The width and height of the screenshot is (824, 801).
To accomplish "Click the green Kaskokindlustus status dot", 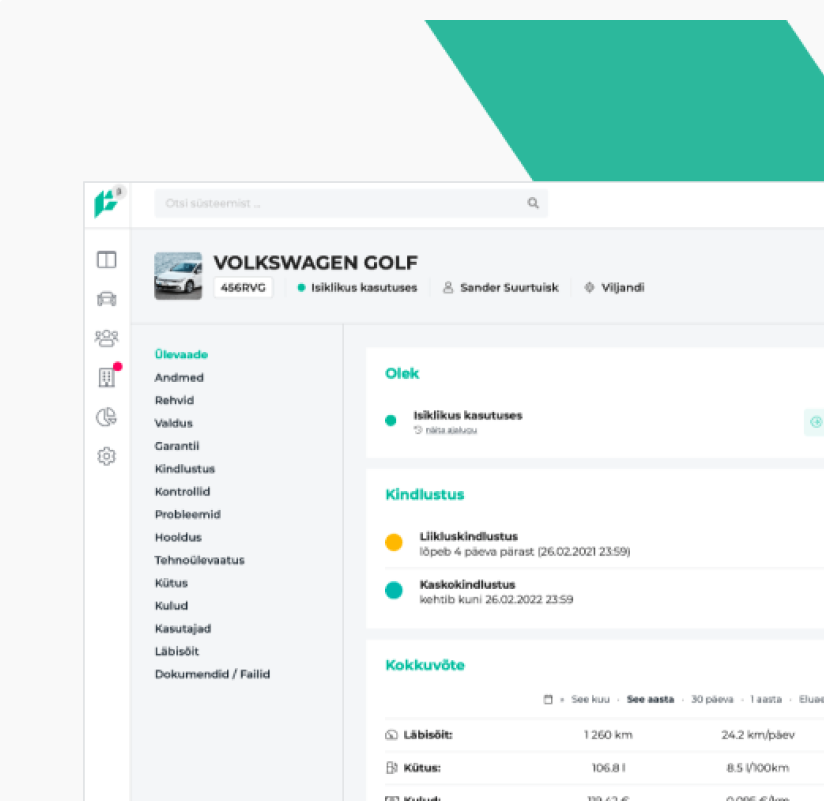I will point(394,590).
